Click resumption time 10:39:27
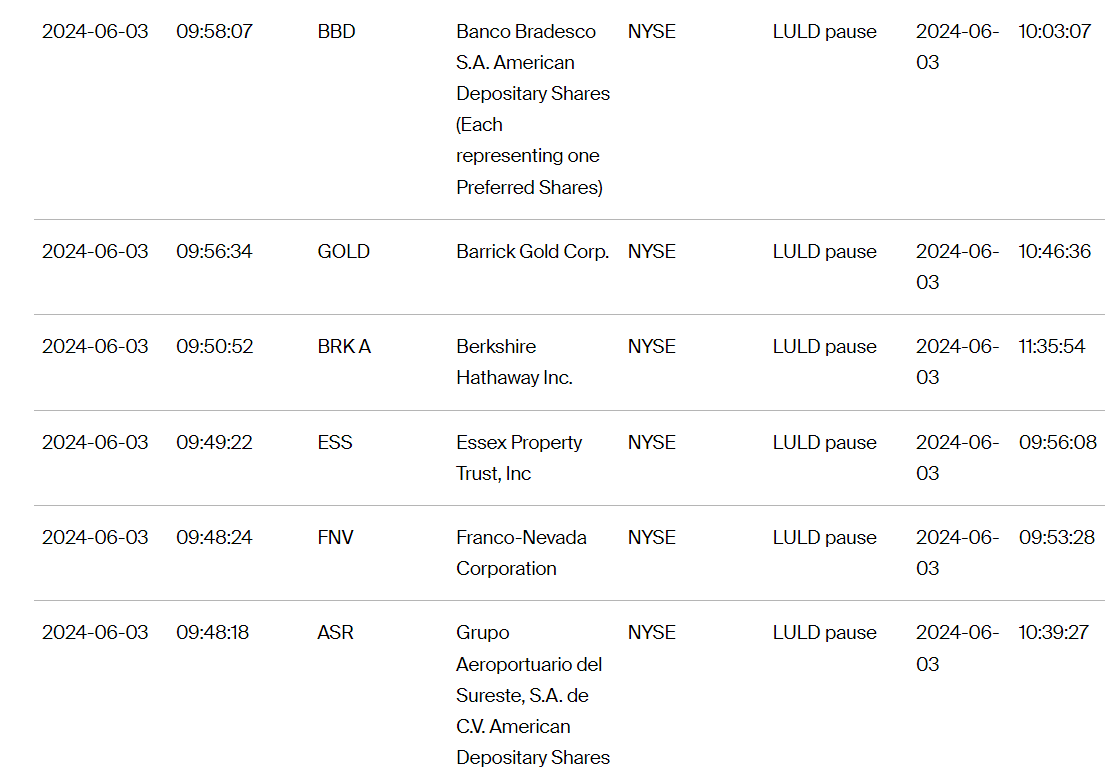This screenshot has height=771, width=1120. [x=1053, y=632]
